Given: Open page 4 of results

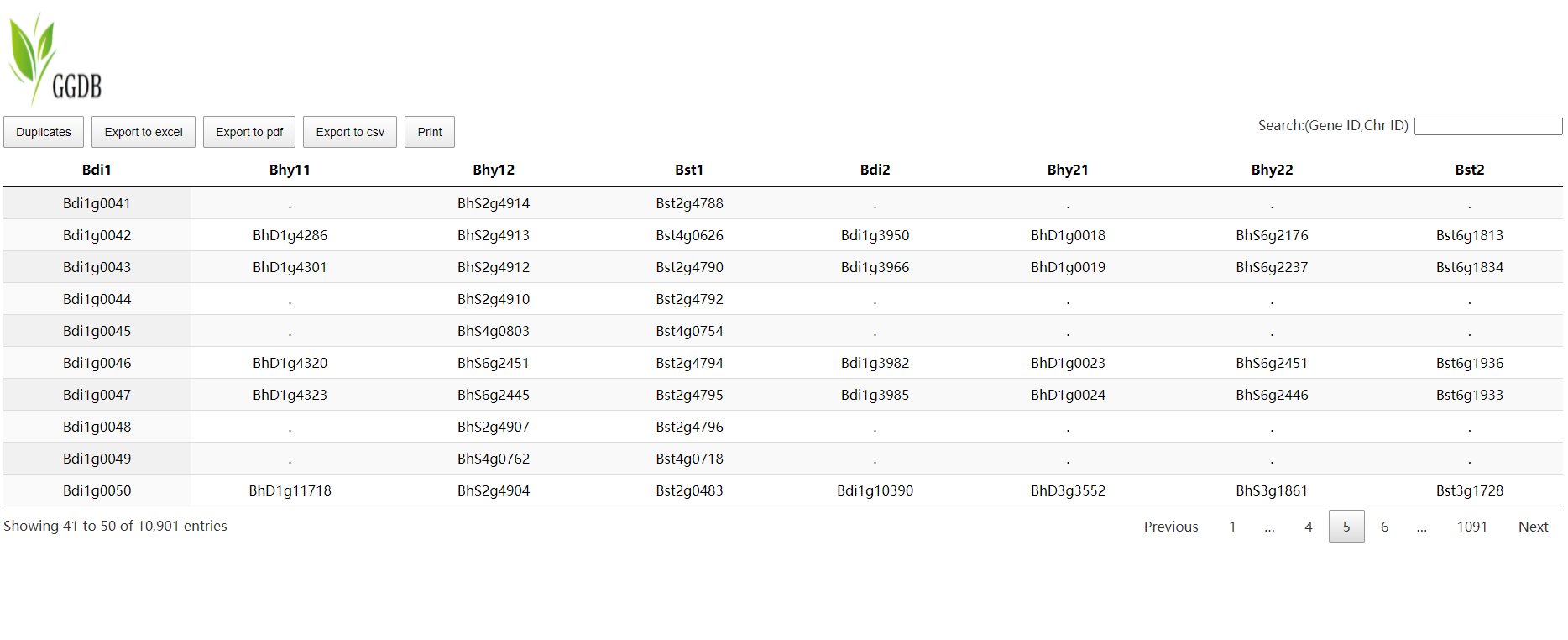Looking at the screenshot, I should click(1308, 527).
